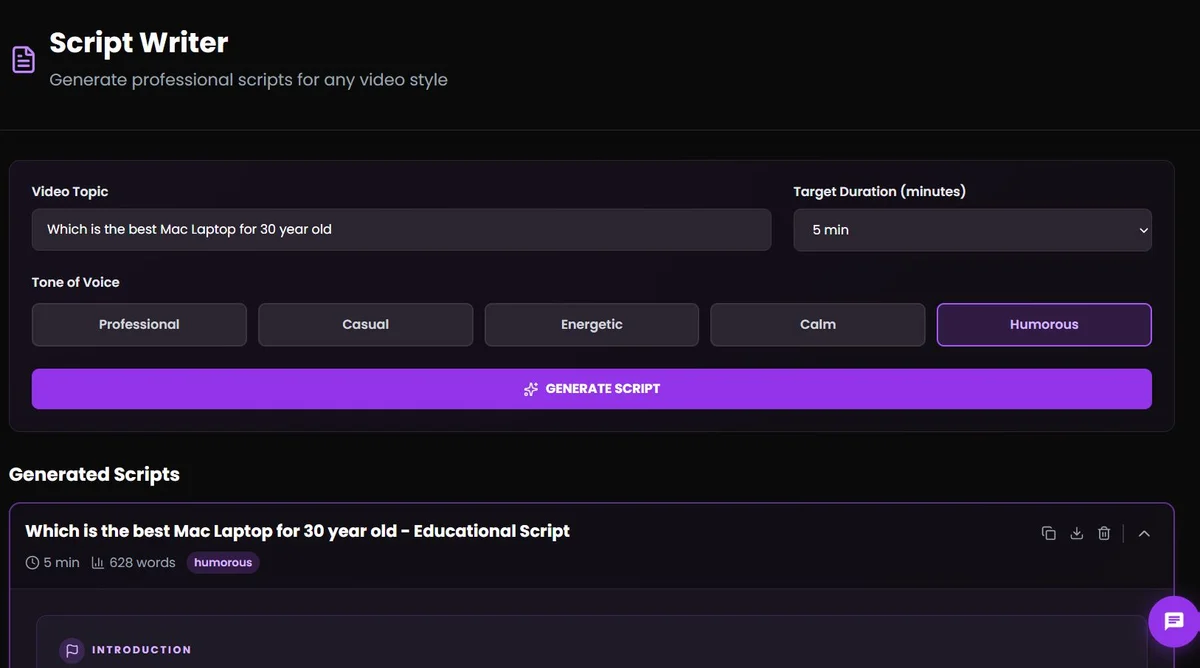Collapse the generated script card
The image size is (1200, 668).
pos(1144,533)
